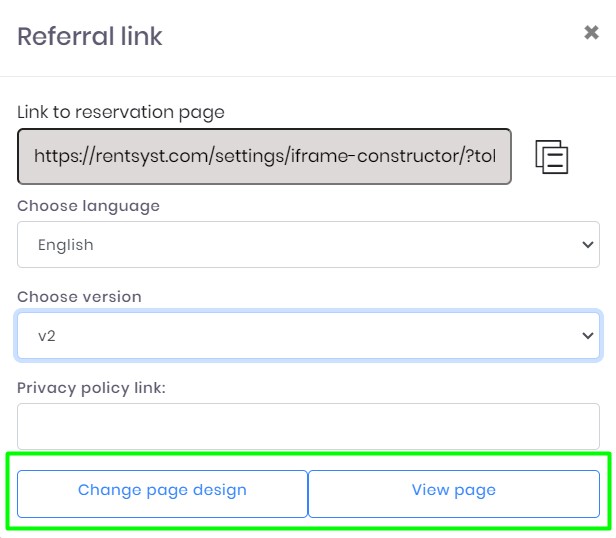Click the "Privacy policy link:" label
The image size is (616, 538).
pos(91,388)
